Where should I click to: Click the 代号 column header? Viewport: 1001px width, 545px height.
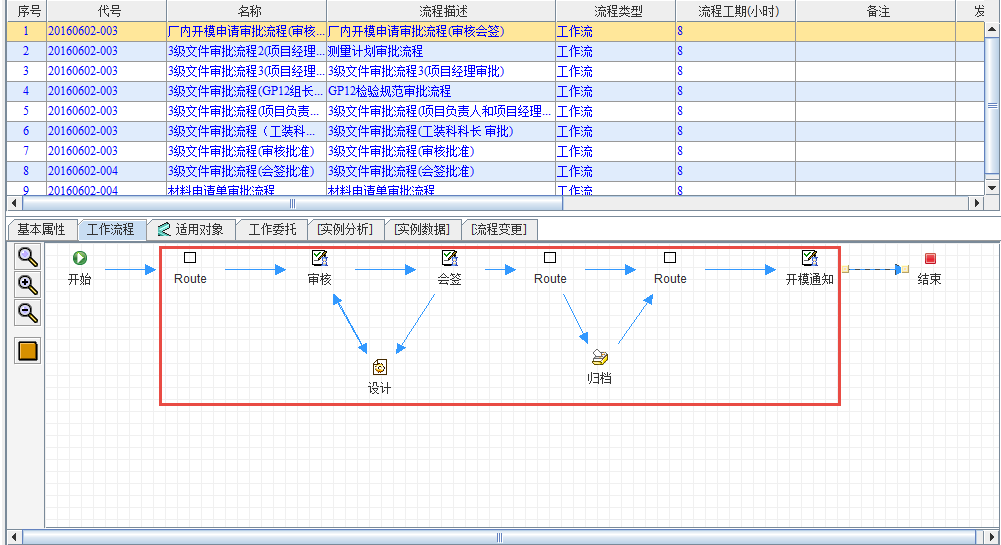[x=107, y=11]
